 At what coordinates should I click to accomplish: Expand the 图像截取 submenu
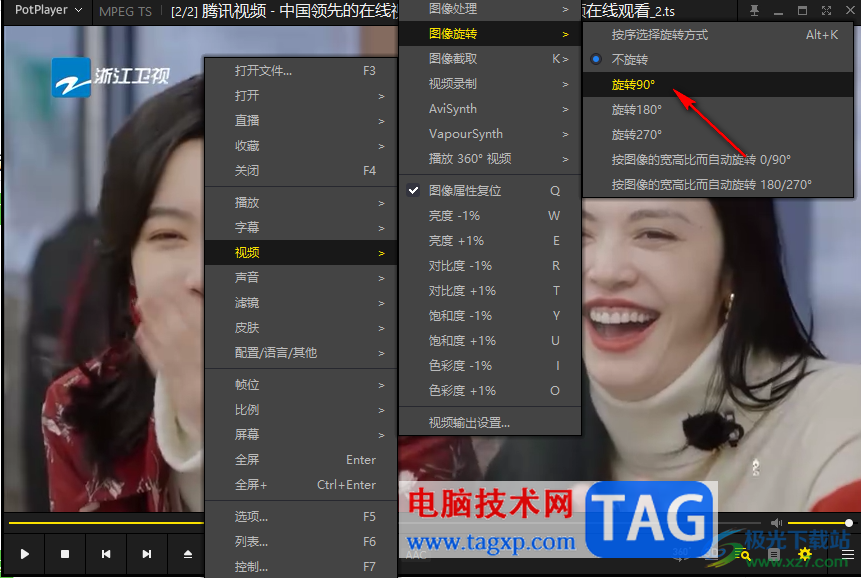(x=490, y=59)
